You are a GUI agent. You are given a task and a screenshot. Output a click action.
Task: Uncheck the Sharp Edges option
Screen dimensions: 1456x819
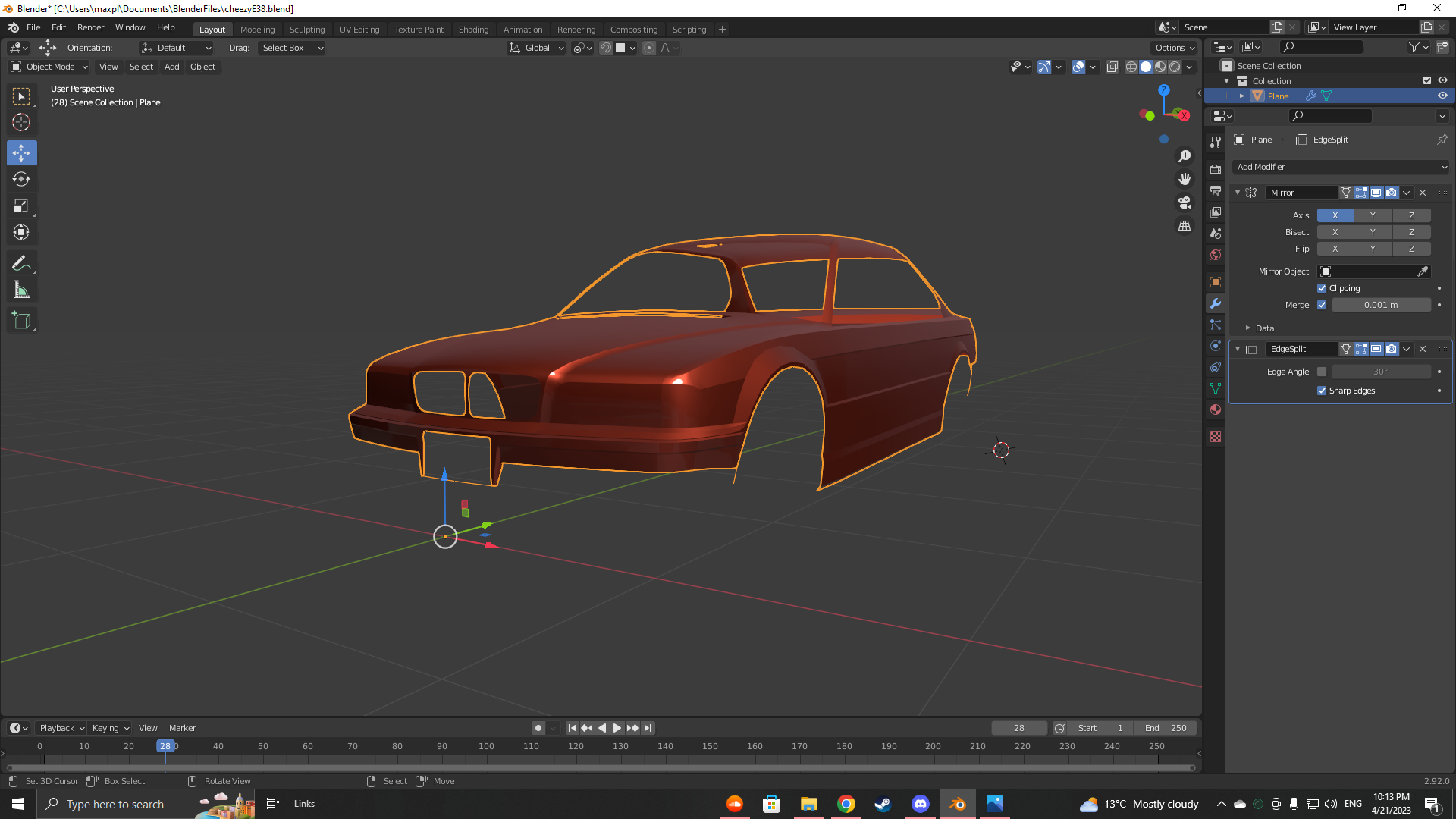coord(1322,391)
